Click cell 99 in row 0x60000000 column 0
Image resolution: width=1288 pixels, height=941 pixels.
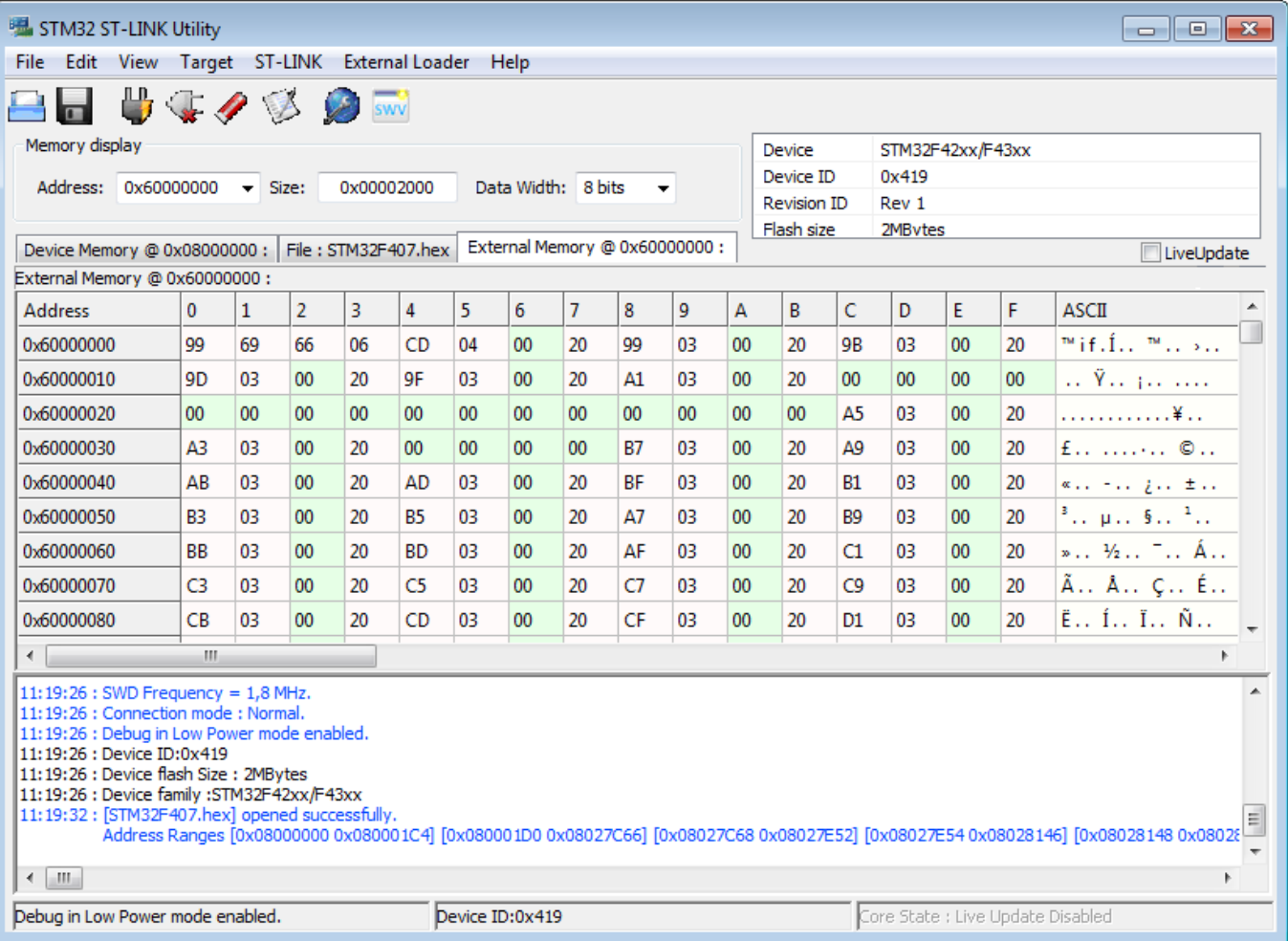point(207,345)
